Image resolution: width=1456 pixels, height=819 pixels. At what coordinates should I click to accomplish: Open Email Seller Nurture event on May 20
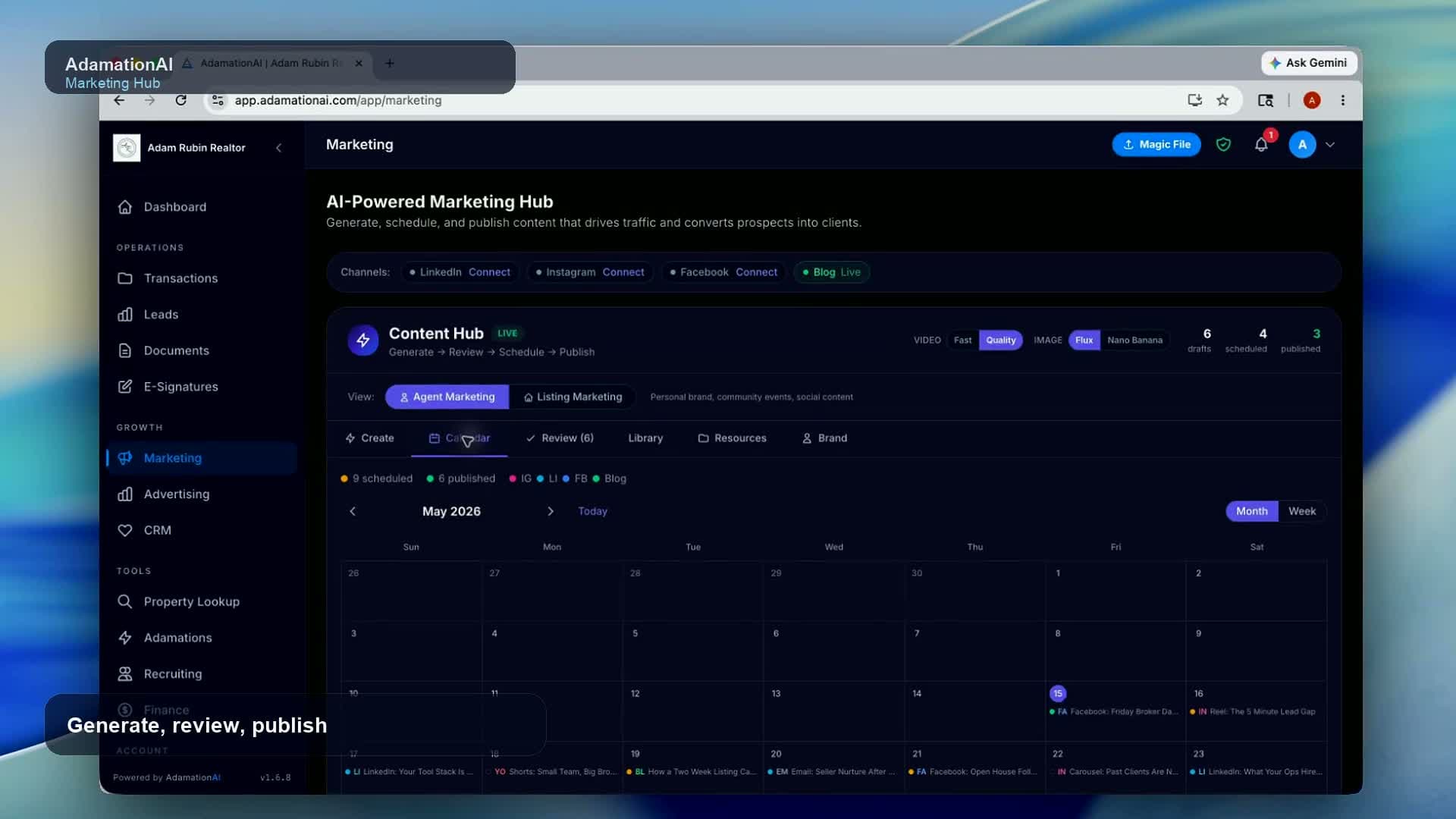click(832, 772)
